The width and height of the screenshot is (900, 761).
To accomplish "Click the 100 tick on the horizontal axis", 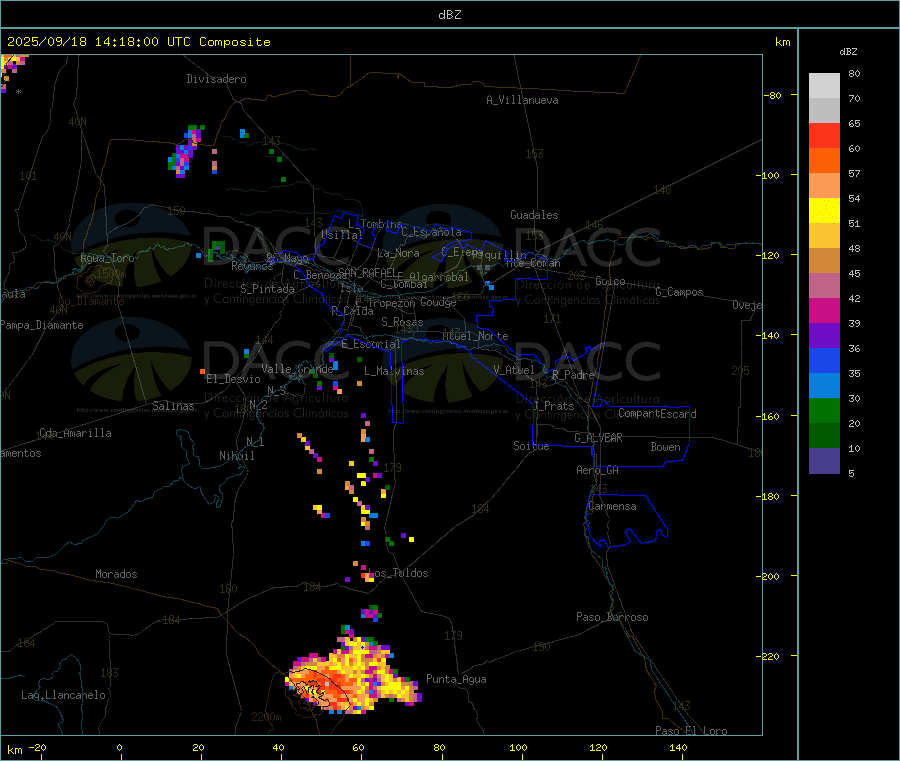I will [x=518, y=747].
